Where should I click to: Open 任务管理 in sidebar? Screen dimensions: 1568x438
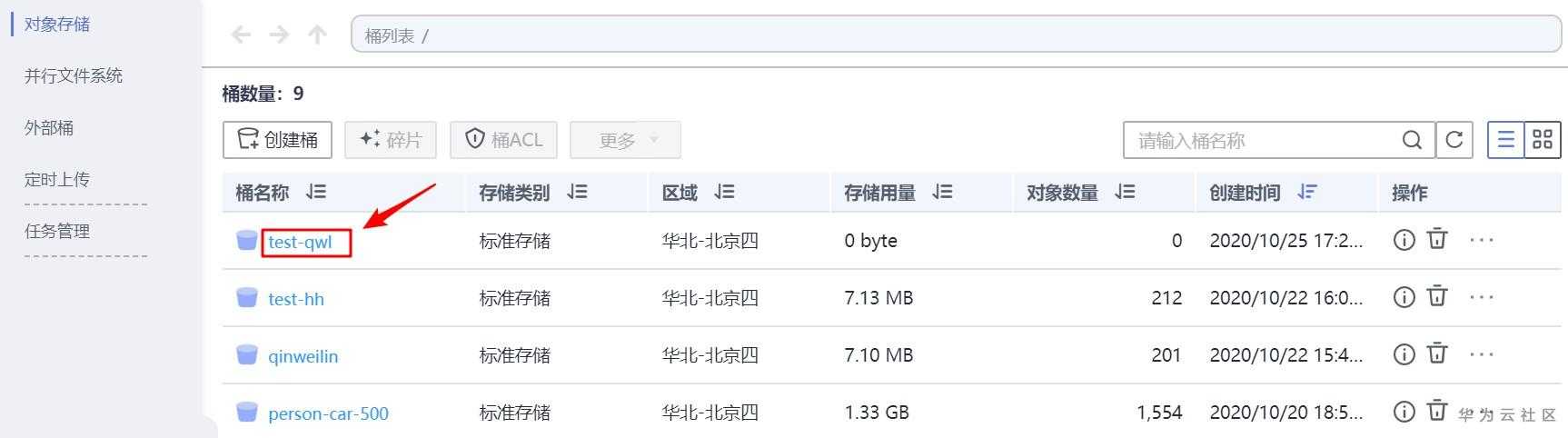[57, 231]
